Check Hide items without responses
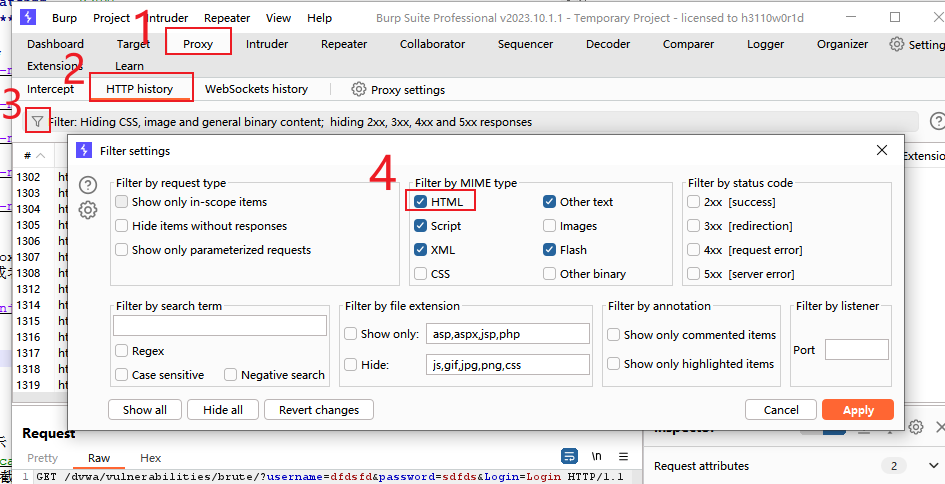Screen dimensions: 945x484 click(x=122, y=226)
